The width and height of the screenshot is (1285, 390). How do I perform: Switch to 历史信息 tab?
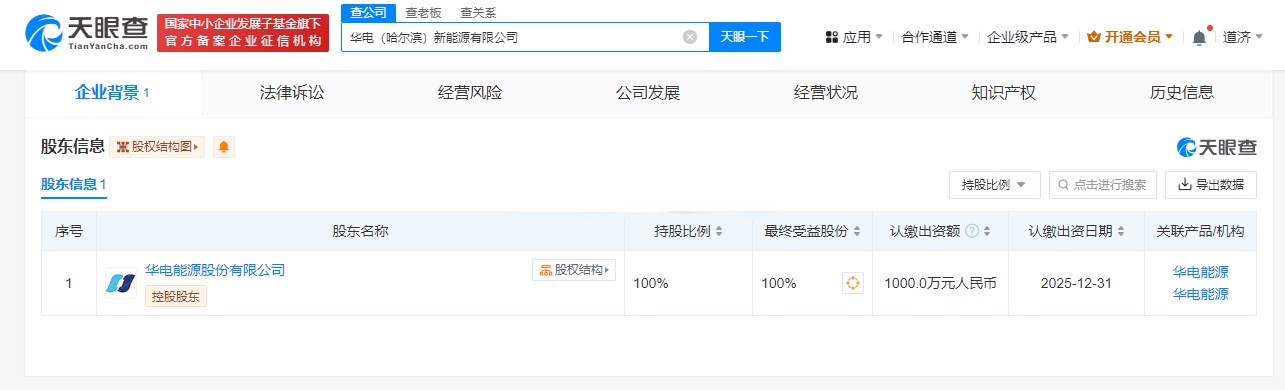point(1182,93)
